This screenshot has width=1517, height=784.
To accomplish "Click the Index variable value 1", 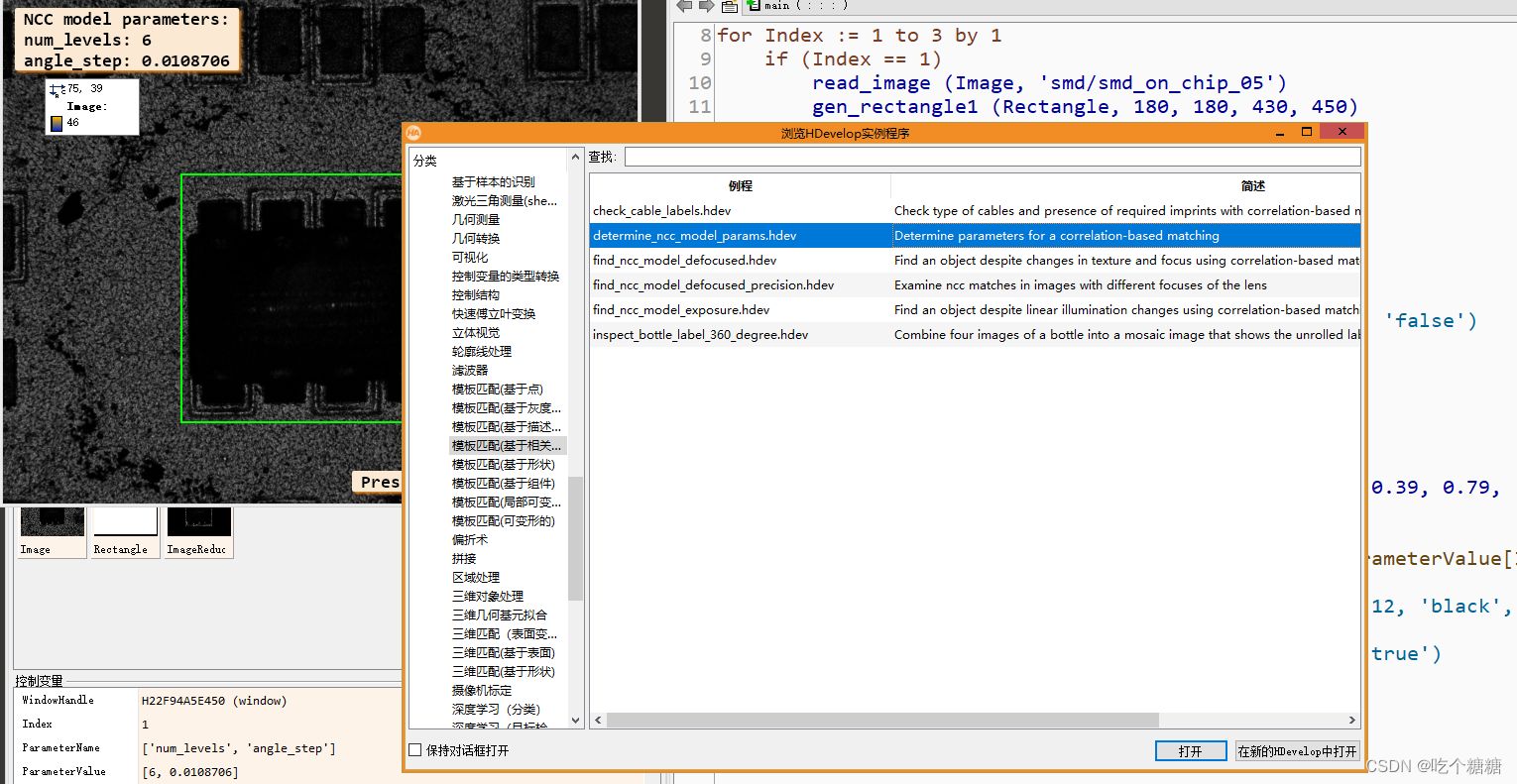I will 145,725.
